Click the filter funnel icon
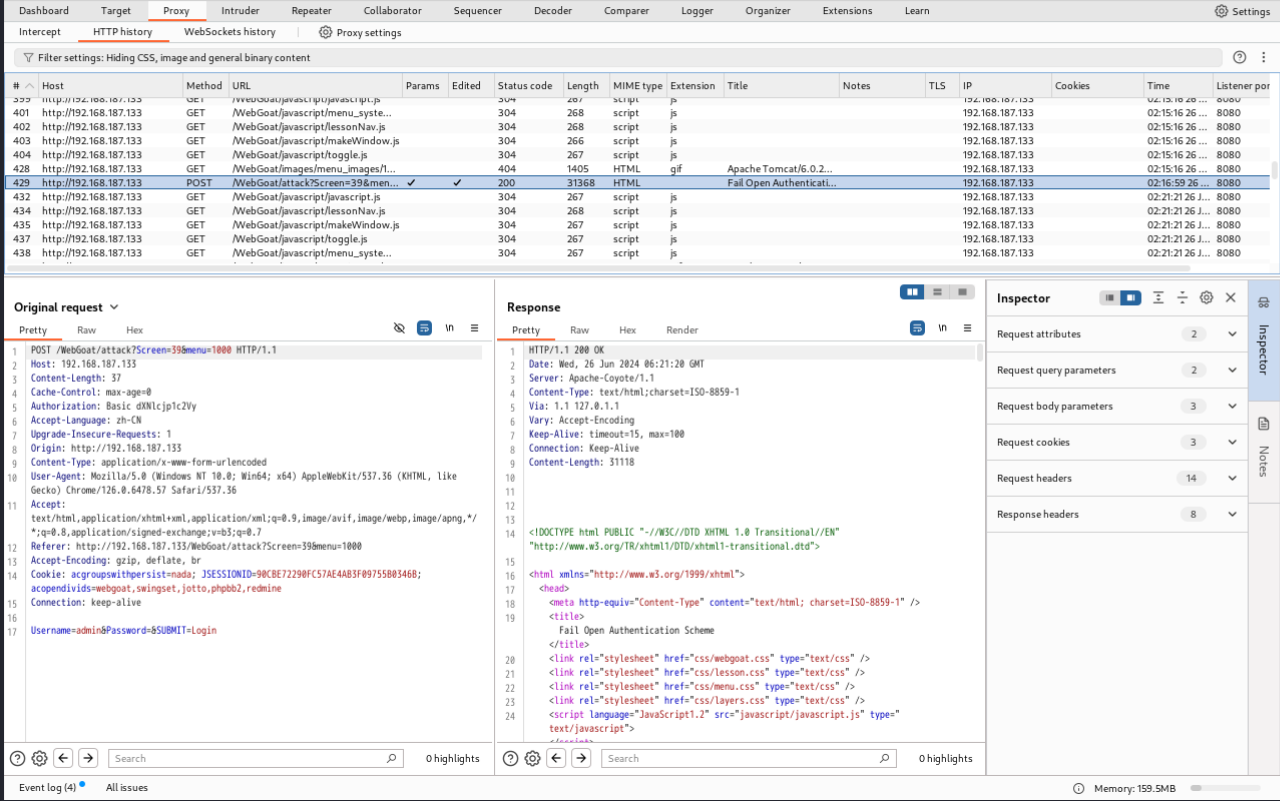 (x=28, y=58)
